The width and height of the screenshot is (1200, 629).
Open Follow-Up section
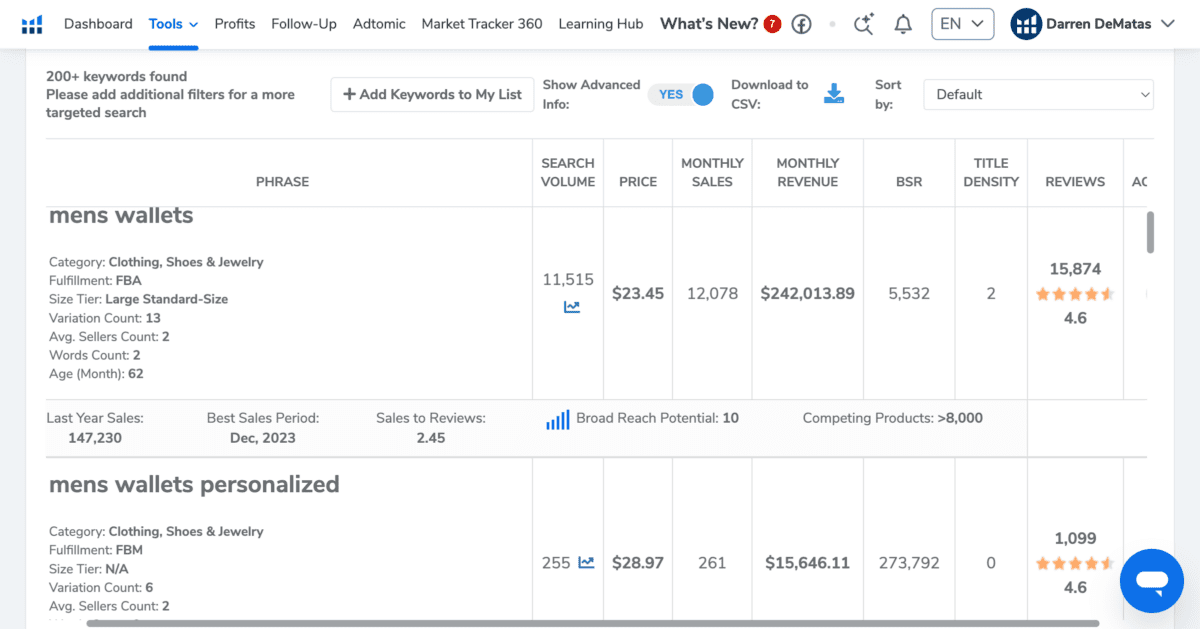click(304, 24)
